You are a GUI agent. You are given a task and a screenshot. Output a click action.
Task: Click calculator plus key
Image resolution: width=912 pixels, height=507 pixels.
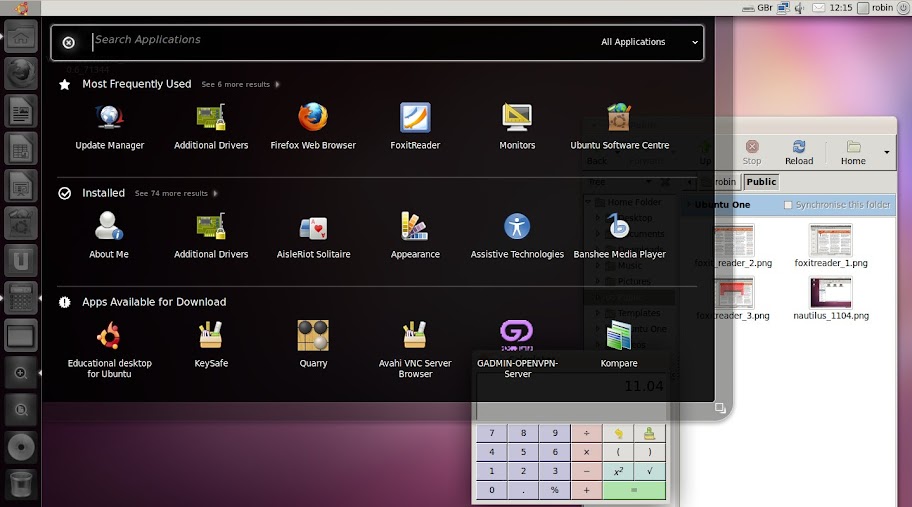(586, 490)
